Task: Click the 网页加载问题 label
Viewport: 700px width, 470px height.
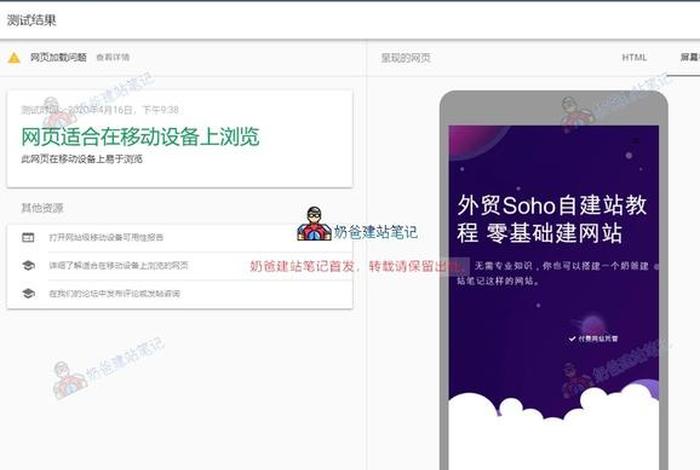Action: pos(58,57)
